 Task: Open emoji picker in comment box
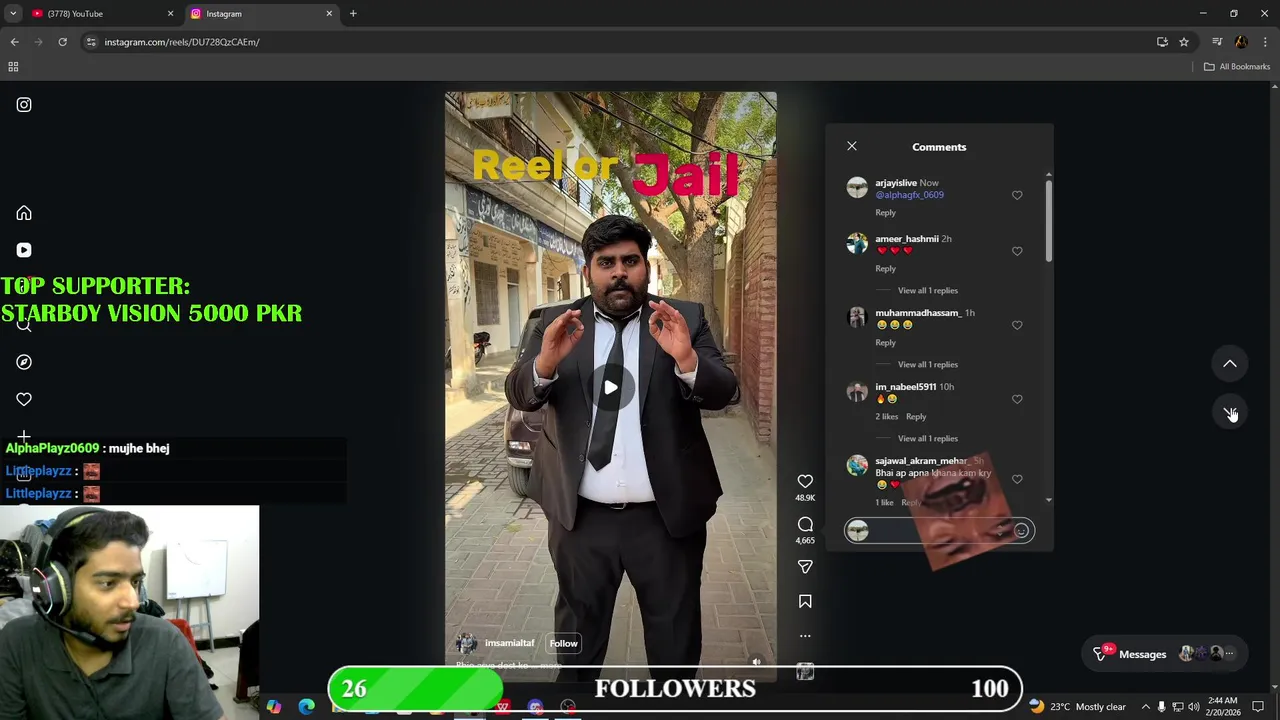point(1021,531)
